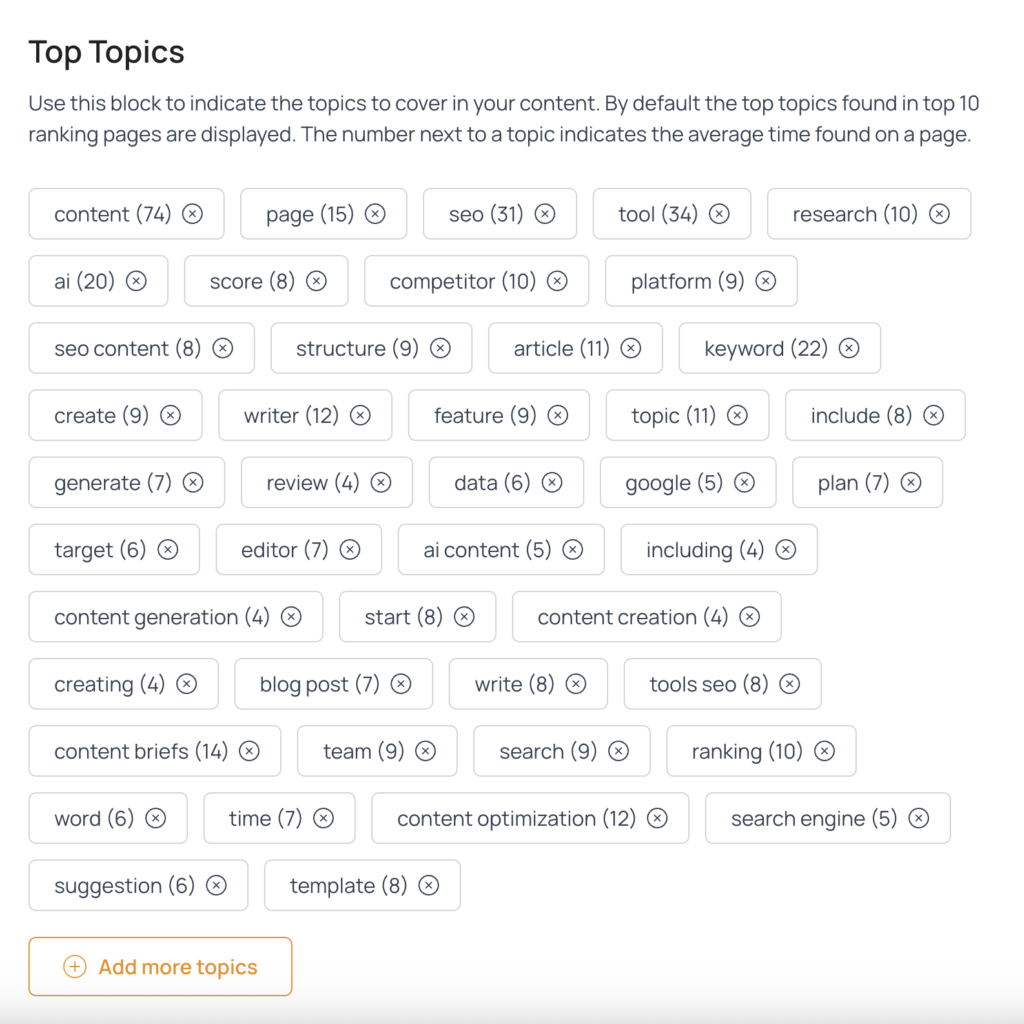
Task: Remove the "ai content (5)" topic
Action: 573,550
